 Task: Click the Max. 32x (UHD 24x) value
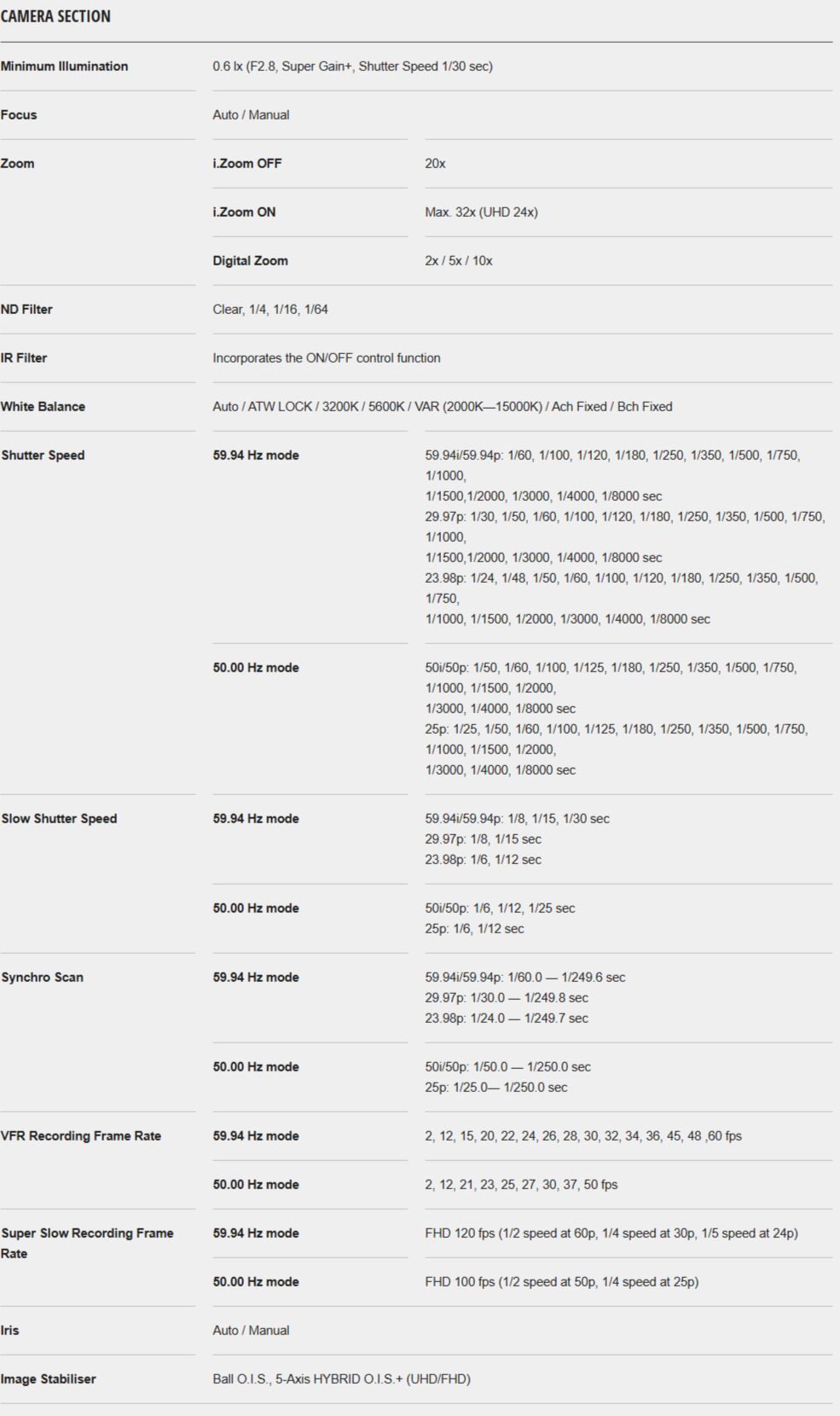coord(481,212)
